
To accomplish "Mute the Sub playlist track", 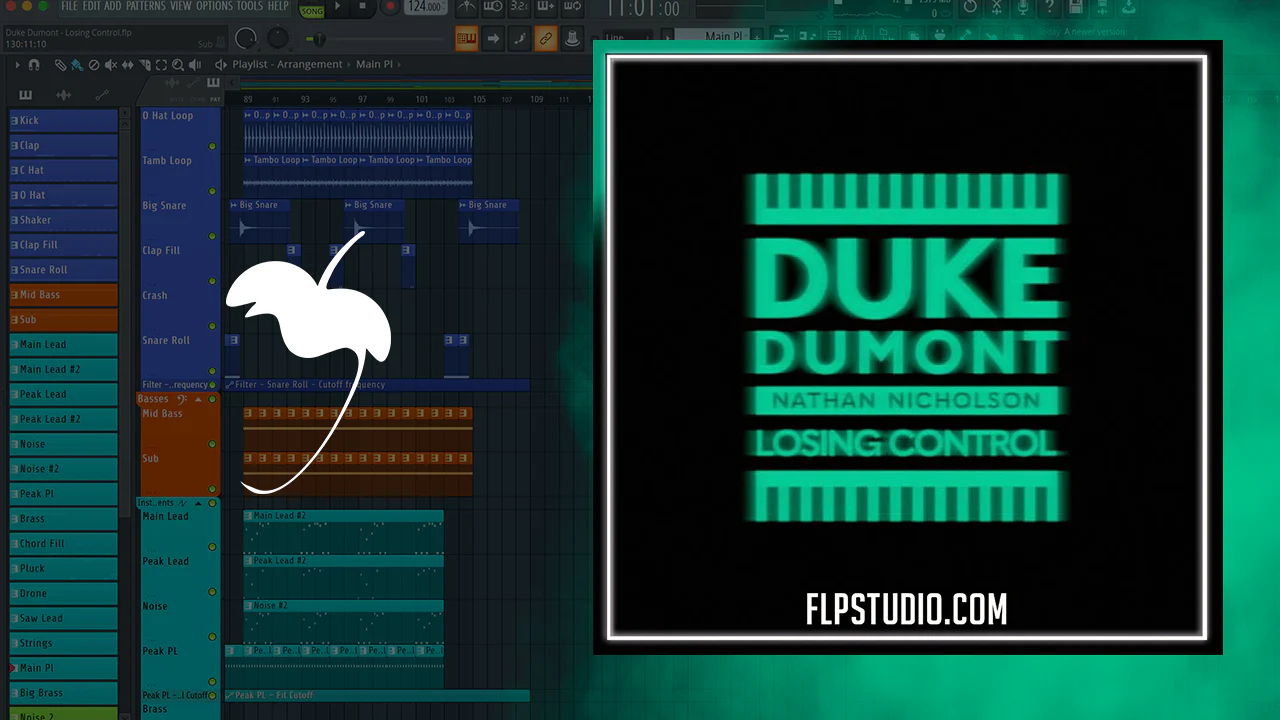I will [212, 489].
